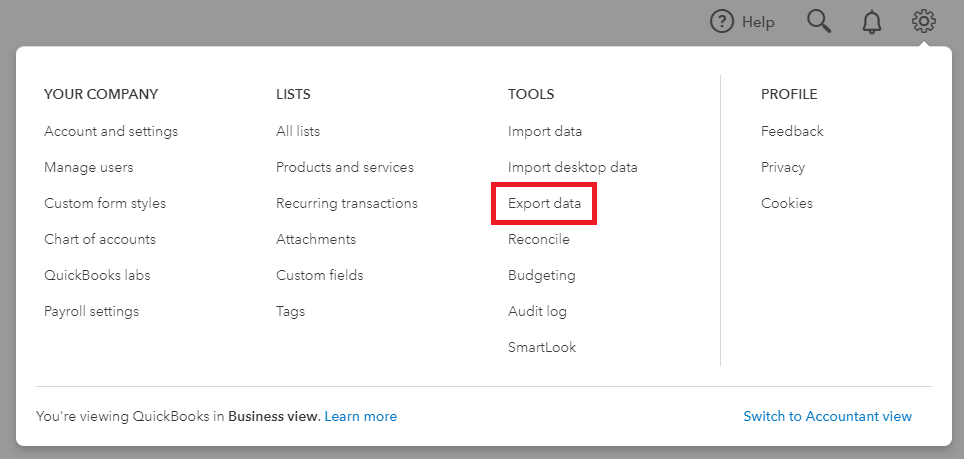The width and height of the screenshot is (964, 459).
Task: Select Import data under Tools
Action: [545, 131]
